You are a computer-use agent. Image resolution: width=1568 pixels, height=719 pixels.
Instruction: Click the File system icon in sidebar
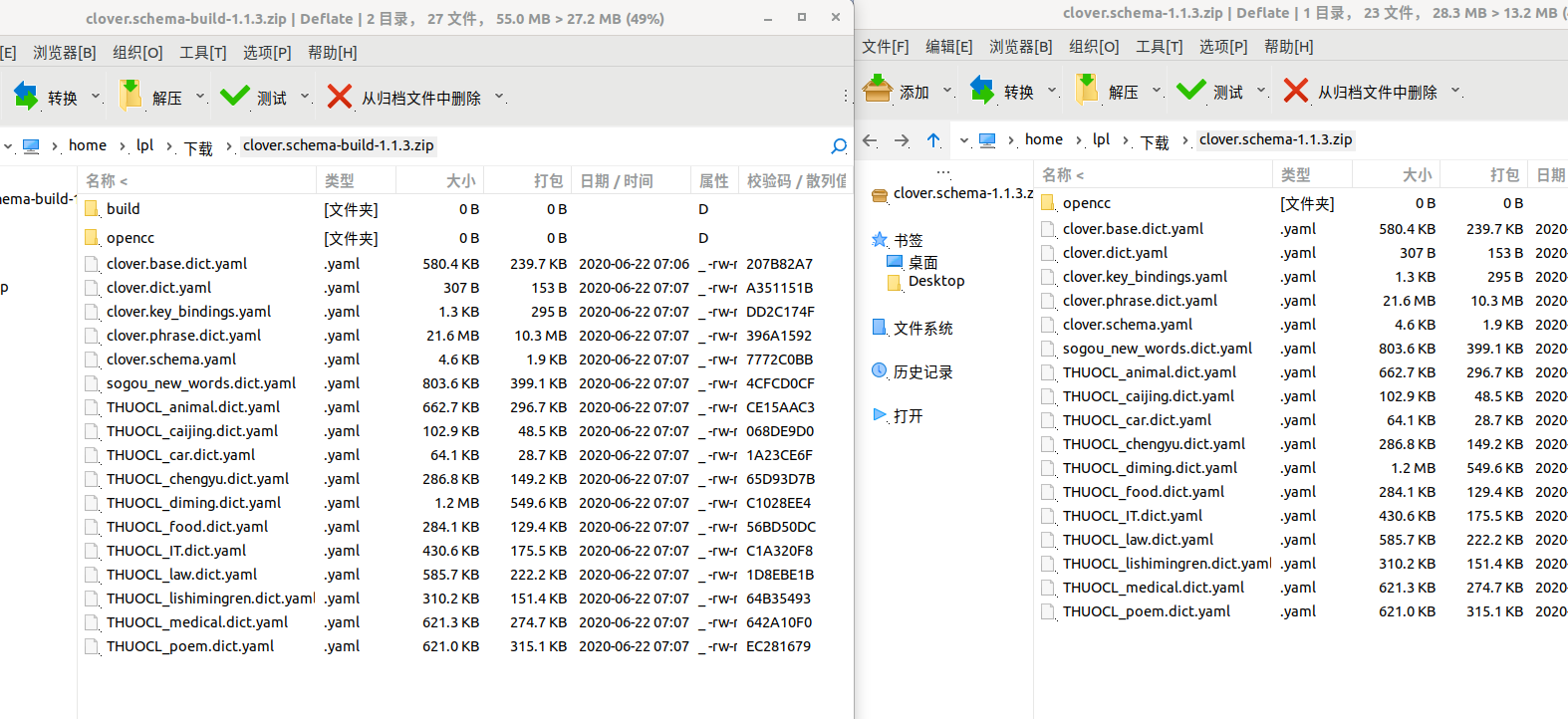tap(880, 327)
